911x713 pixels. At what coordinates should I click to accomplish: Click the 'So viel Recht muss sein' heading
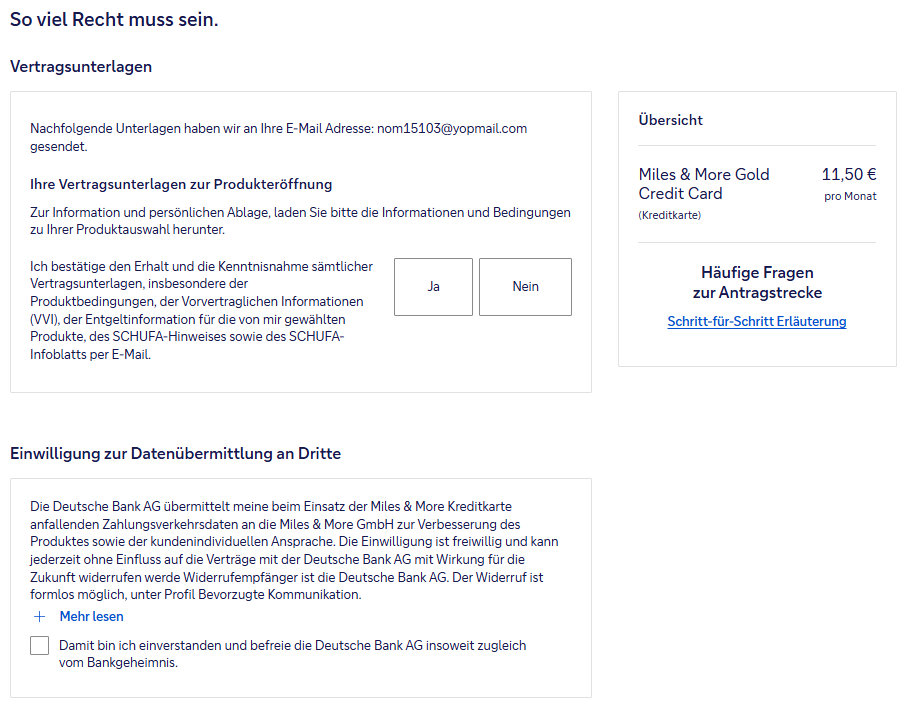tap(114, 20)
